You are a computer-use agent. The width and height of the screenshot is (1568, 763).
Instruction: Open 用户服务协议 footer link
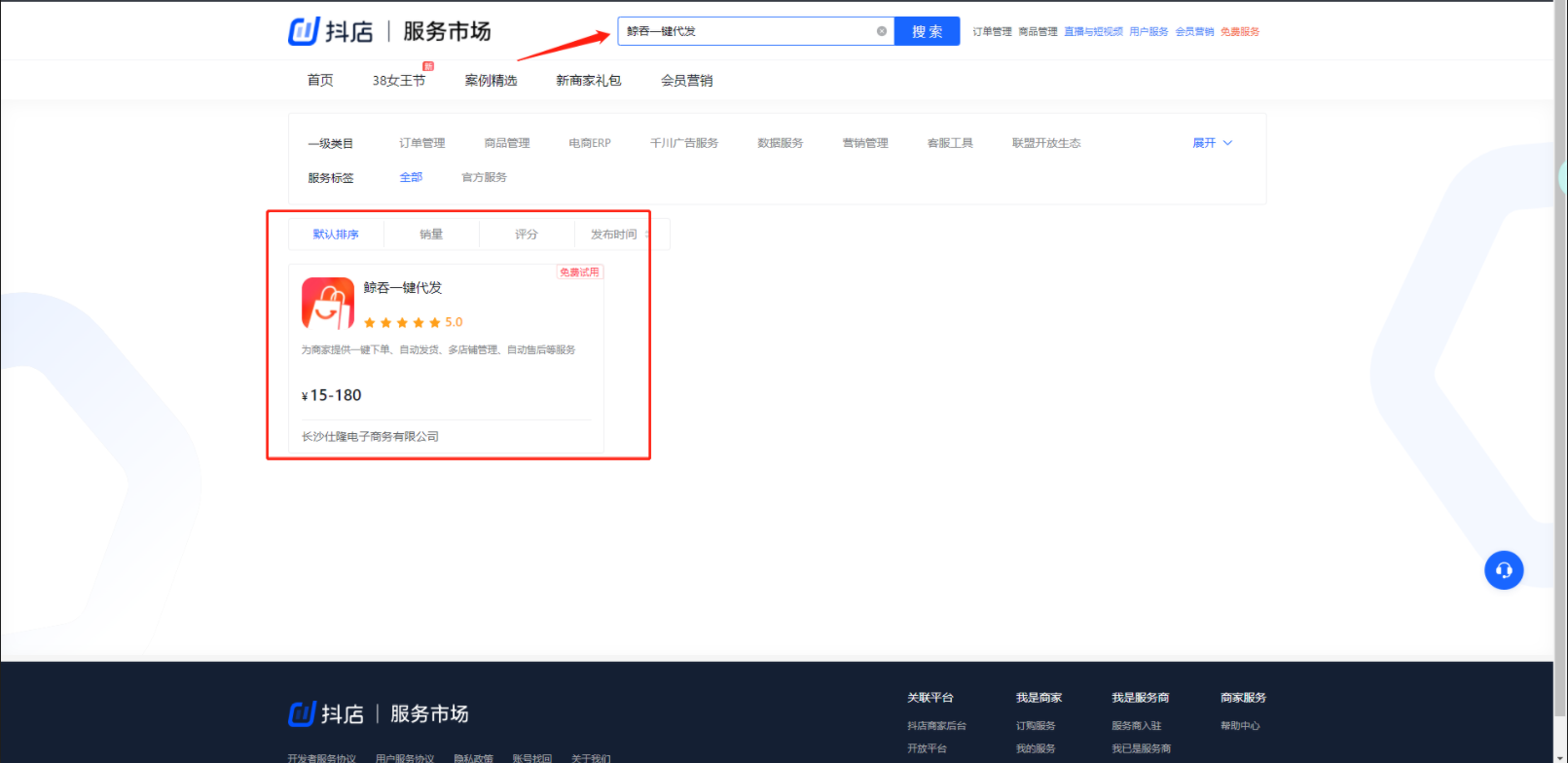pos(405,757)
